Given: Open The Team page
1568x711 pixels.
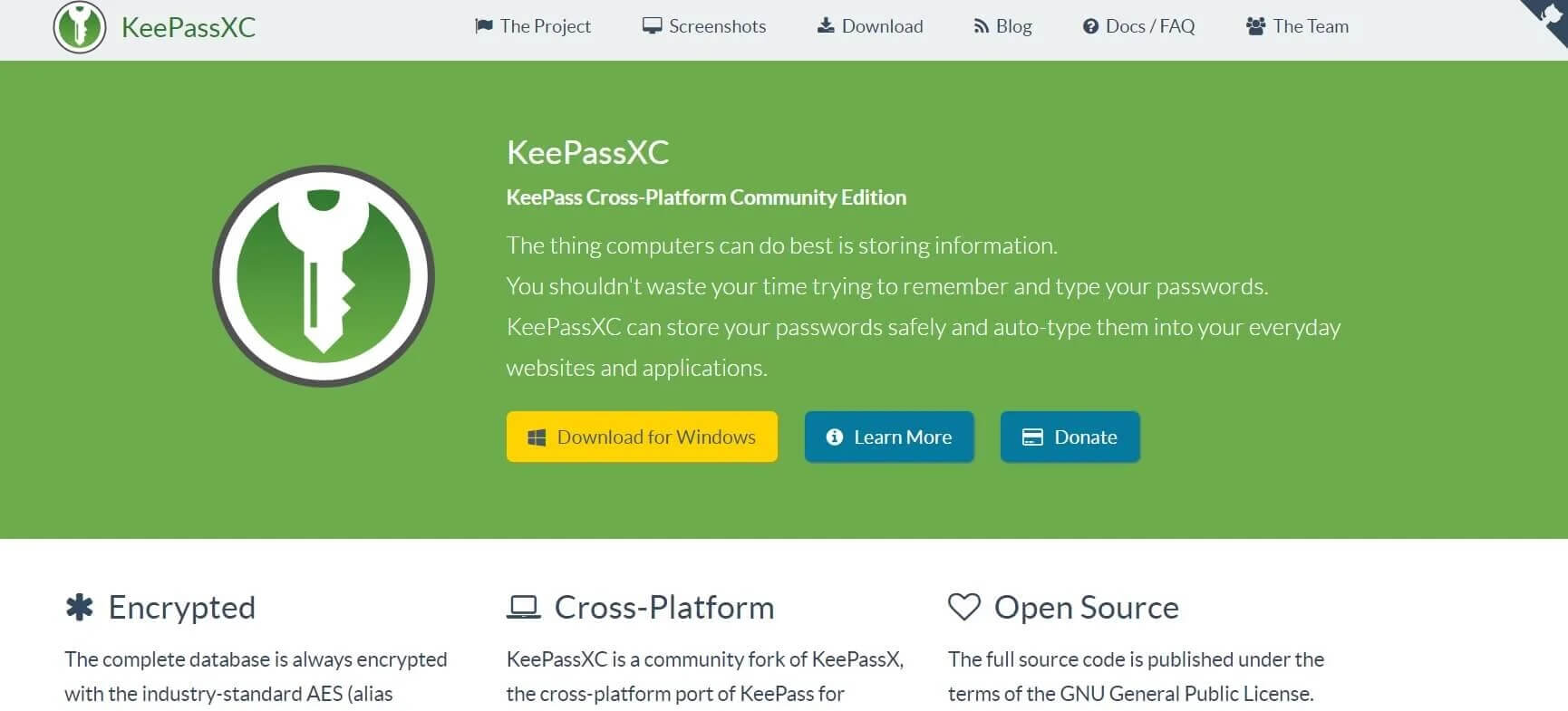Looking at the screenshot, I should pos(1298,26).
